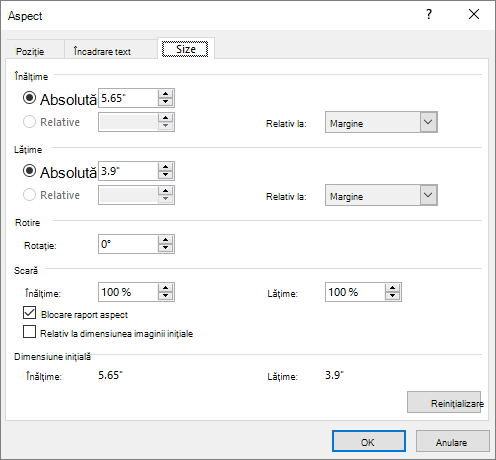The height and width of the screenshot is (460, 496).
Task: Increase rotation angle with up arrow
Action: coord(165,240)
